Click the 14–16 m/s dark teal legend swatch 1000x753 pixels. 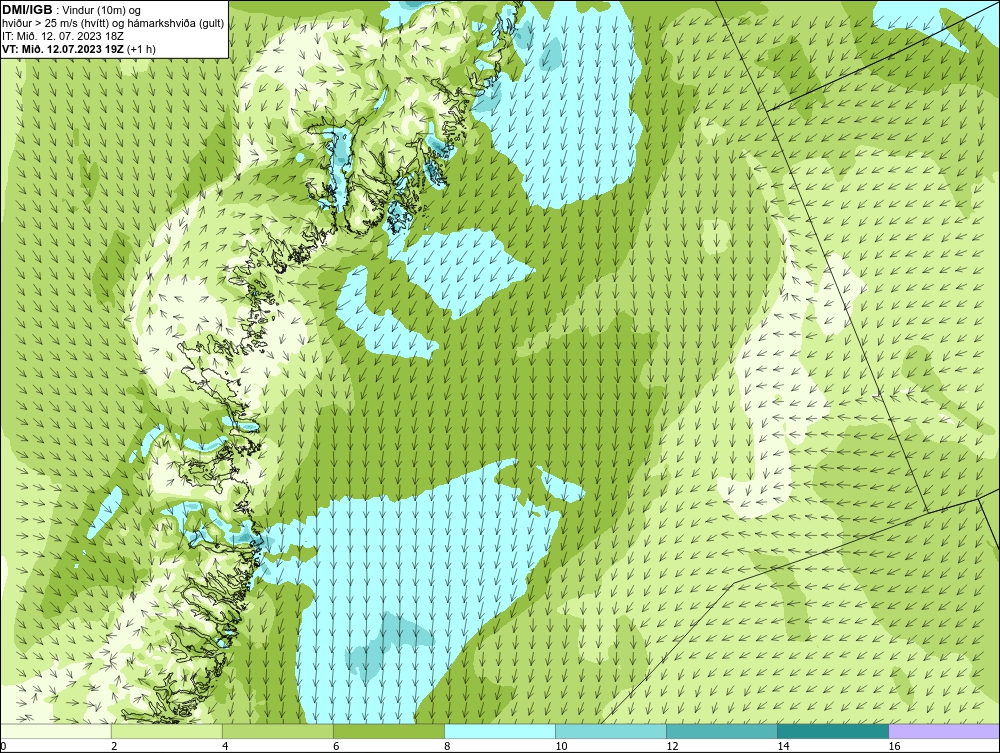pyautogui.click(x=833, y=731)
